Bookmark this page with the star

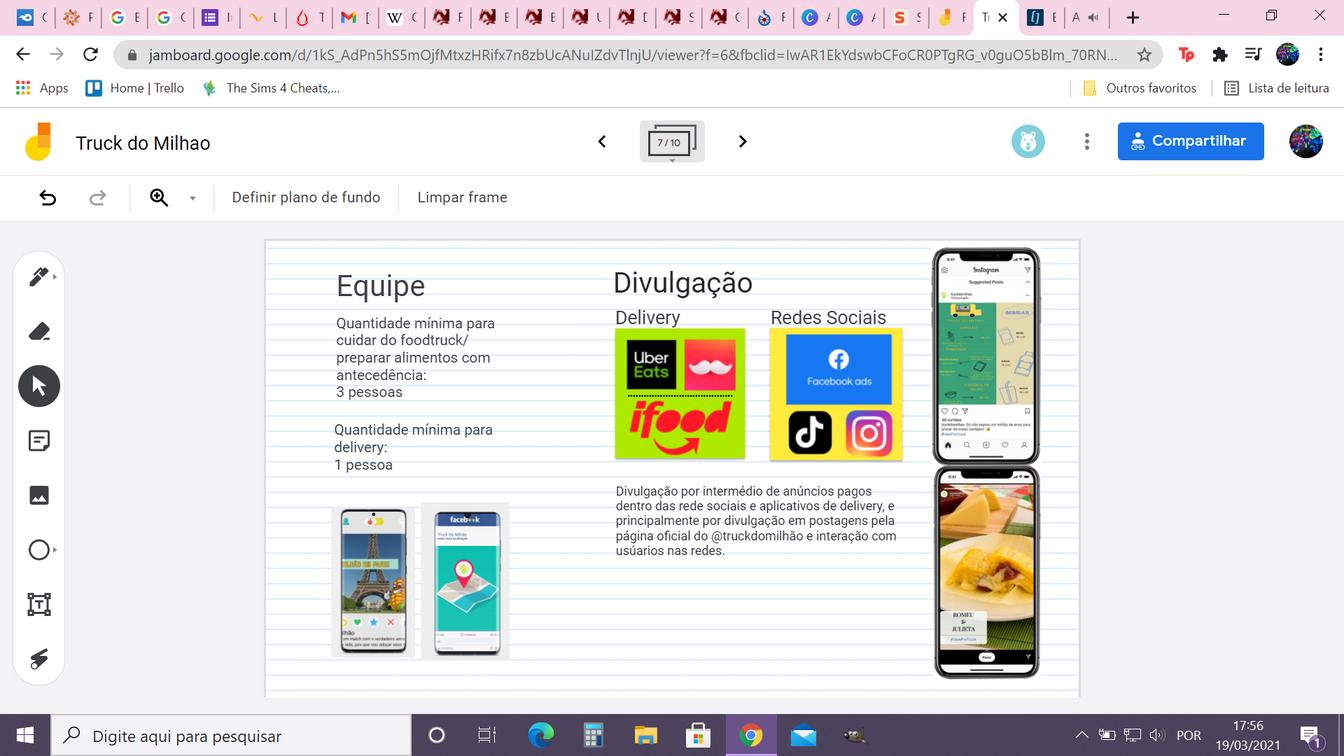click(x=1145, y=54)
